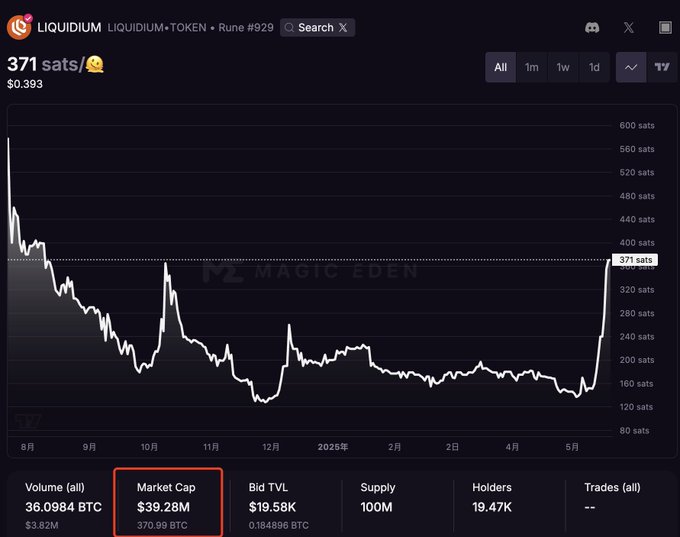Open the Discord link icon

pos(592,28)
